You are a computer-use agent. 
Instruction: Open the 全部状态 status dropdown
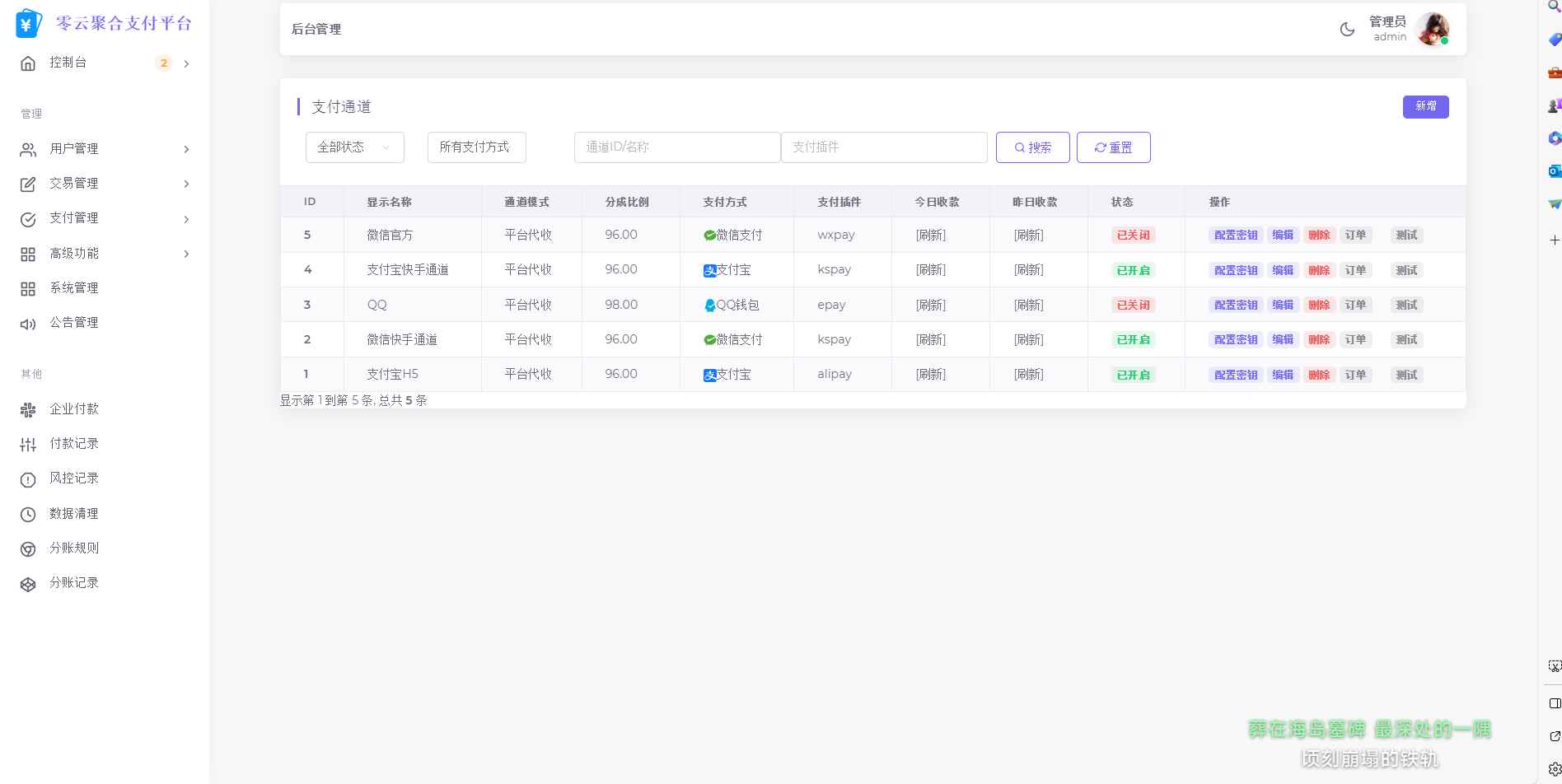point(353,147)
